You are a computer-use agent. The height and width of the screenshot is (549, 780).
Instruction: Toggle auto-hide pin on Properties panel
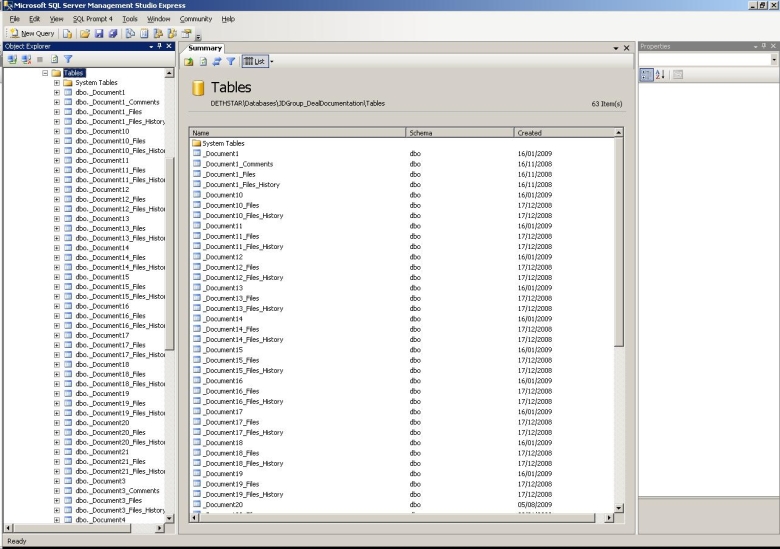[764, 46]
